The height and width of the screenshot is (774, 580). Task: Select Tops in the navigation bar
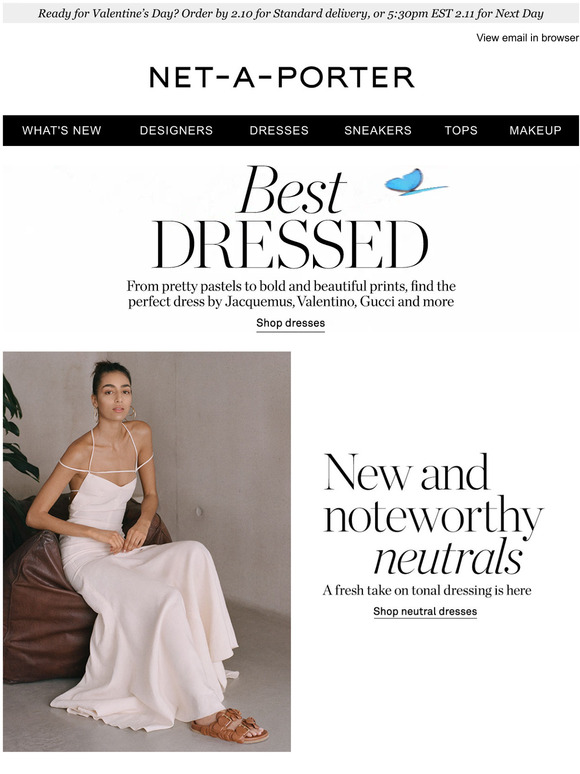click(461, 130)
